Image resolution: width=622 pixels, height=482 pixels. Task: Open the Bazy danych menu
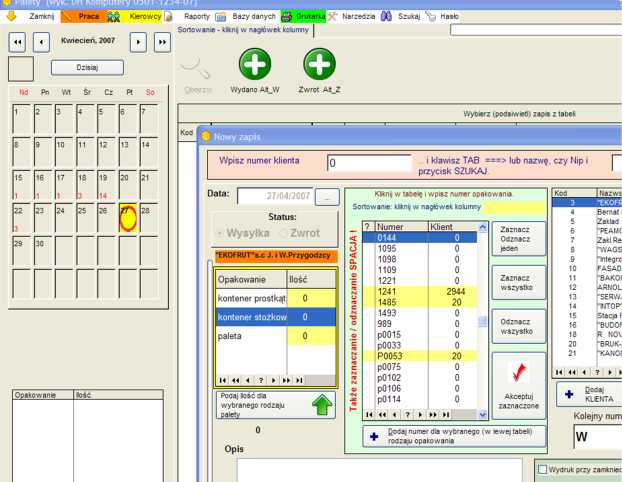pyautogui.click(x=254, y=16)
